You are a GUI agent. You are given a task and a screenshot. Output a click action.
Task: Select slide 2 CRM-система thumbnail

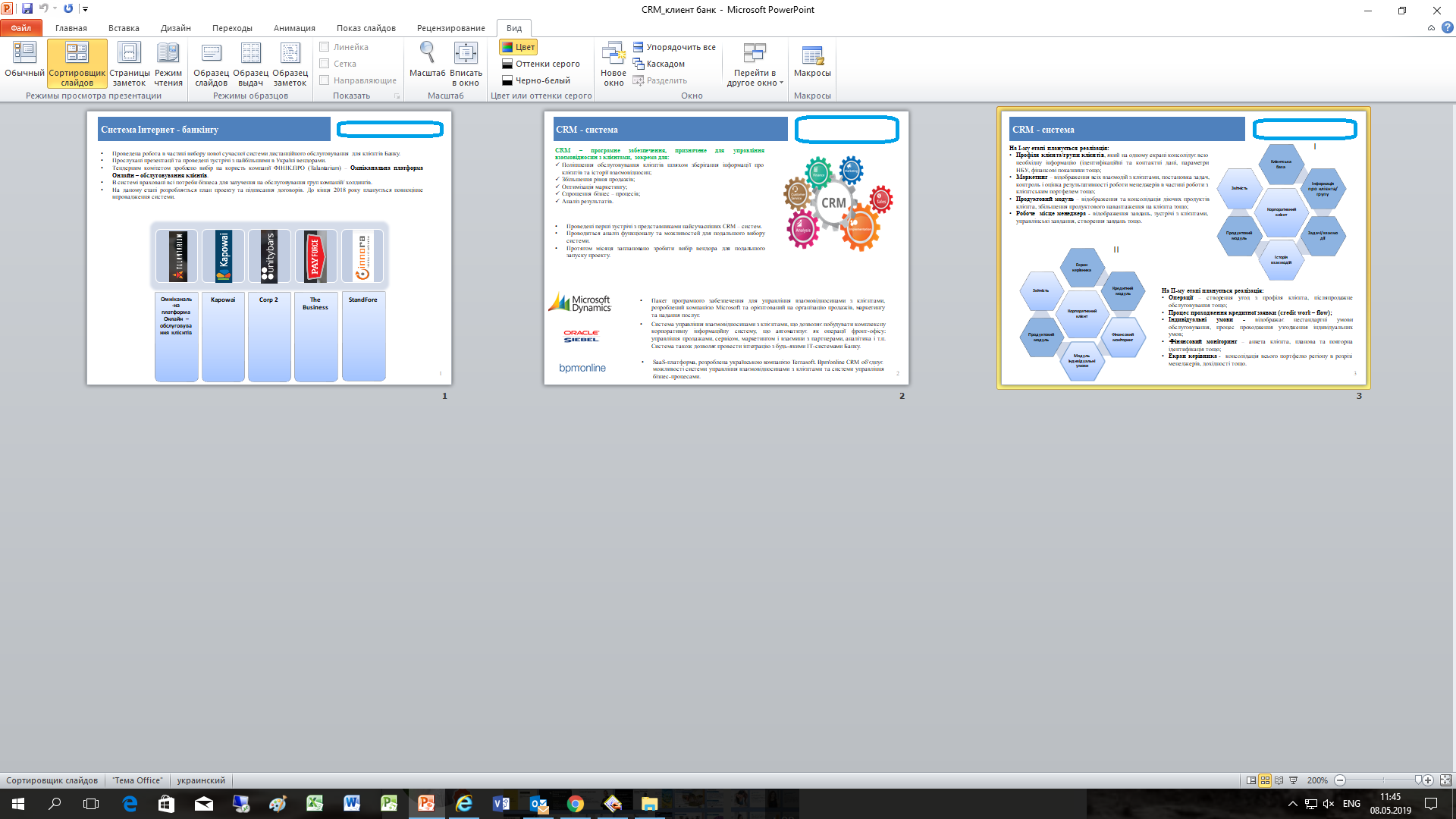pyautogui.click(x=726, y=248)
